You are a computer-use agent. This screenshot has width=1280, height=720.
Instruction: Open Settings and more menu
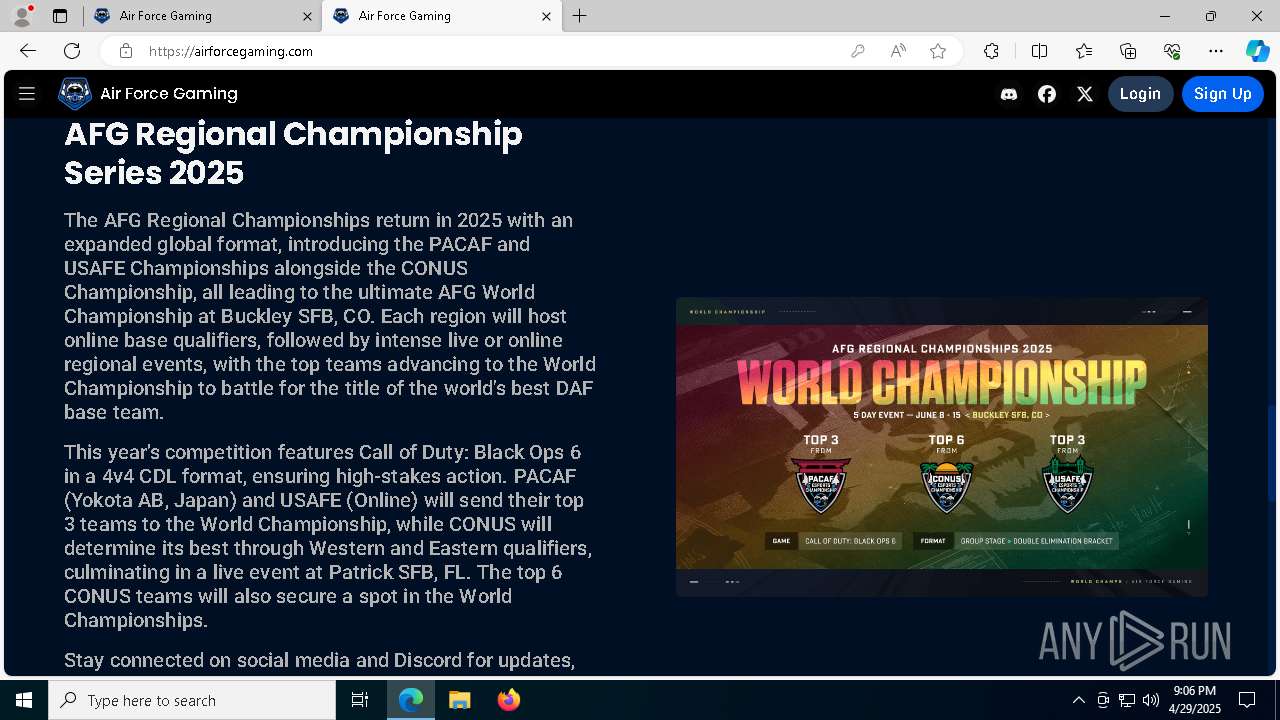pyautogui.click(x=1216, y=51)
